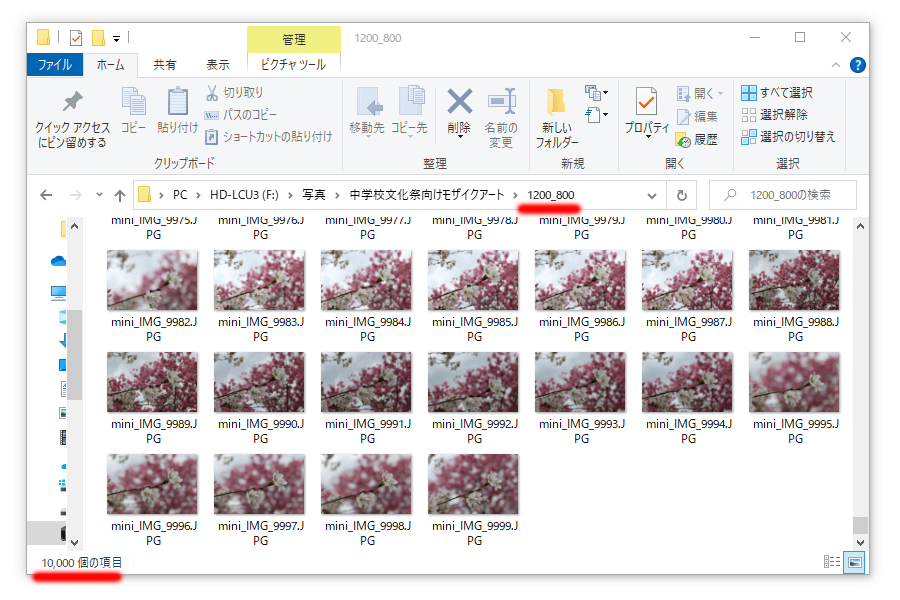900x600 pixels.
Task: Navigate to 写真 in breadcrumb
Action: 313,195
